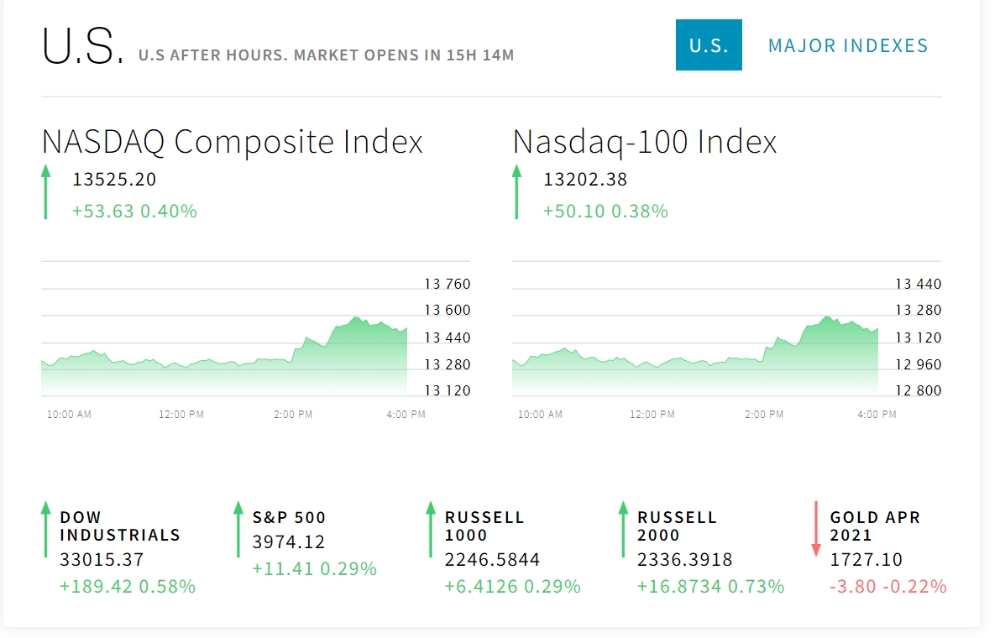Image resolution: width=1000 pixels, height=638 pixels.
Task: Click the Russell 1000 up arrow icon
Action: 430,530
